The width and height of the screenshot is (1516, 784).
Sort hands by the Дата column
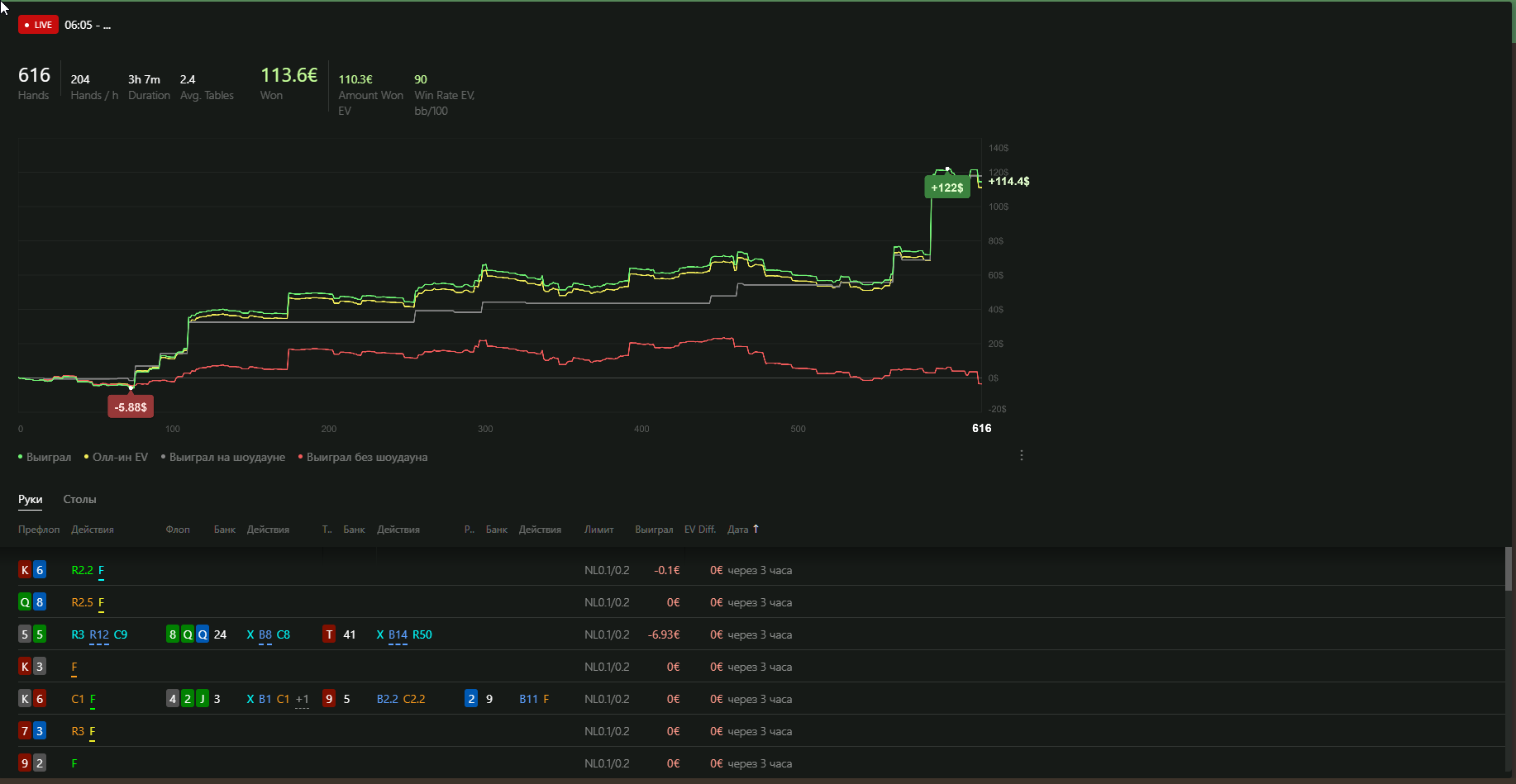[737, 530]
